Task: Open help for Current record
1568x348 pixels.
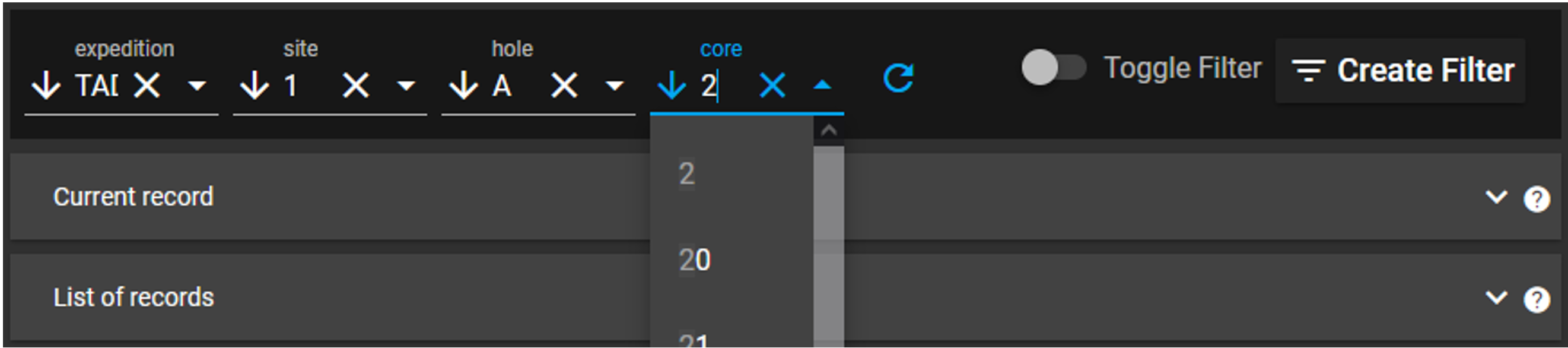Action: (1537, 199)
